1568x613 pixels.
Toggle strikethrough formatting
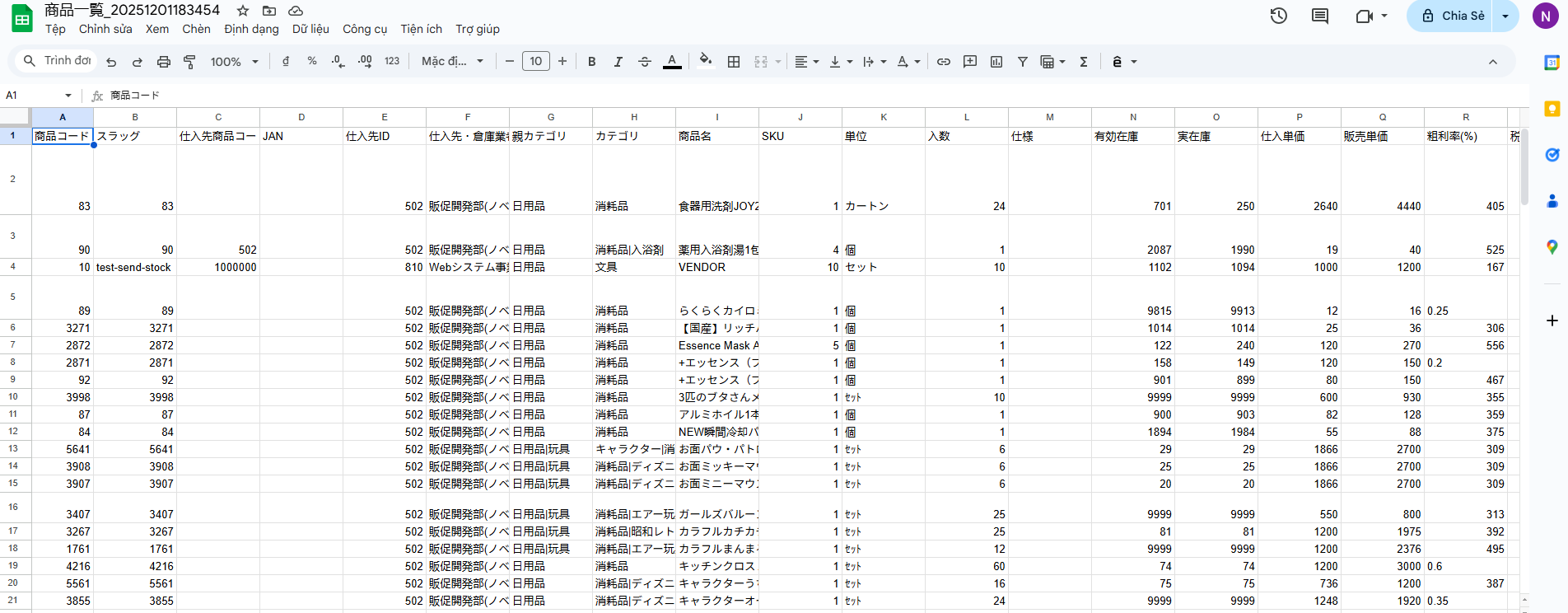(x=644, y=62)
